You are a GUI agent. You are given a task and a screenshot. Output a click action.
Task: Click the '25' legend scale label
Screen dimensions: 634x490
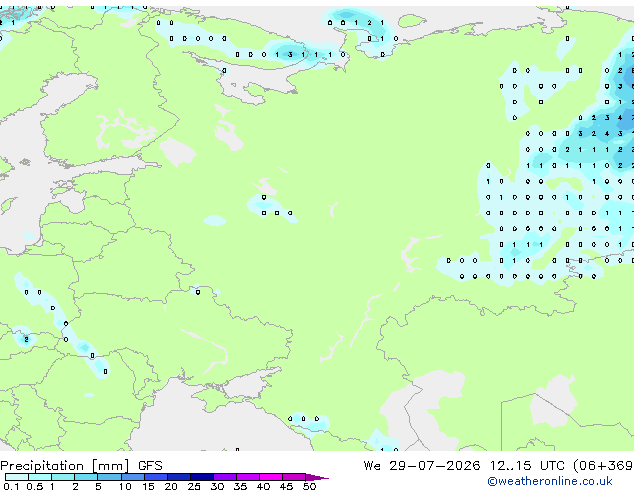tap(194, 486)
